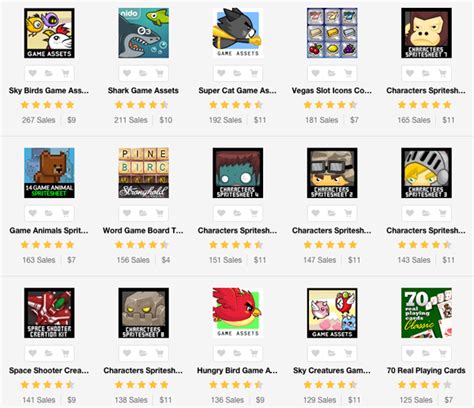The width and height of the screenshot is (474, 408).
Task: Open the Vegas slot icons thumbnail
Action: click(x=332, y=33)
